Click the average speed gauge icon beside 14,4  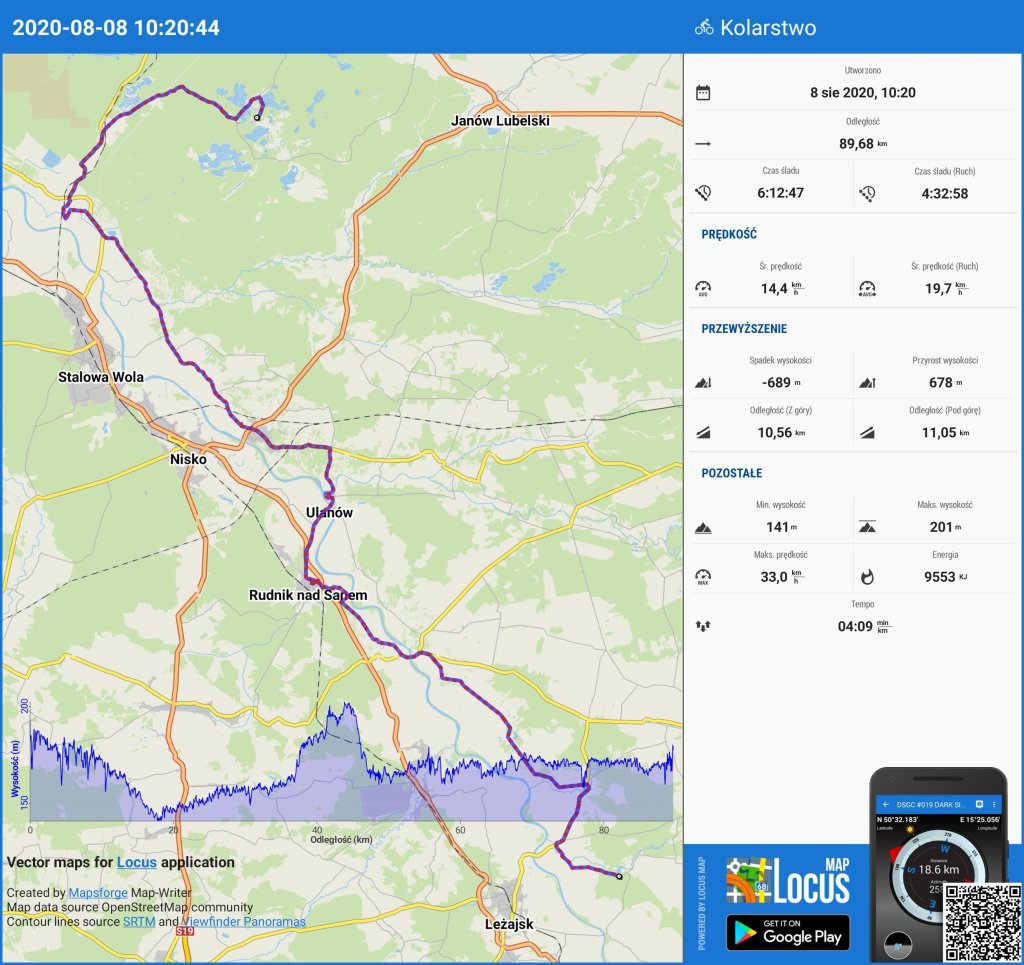pos(703,289)
